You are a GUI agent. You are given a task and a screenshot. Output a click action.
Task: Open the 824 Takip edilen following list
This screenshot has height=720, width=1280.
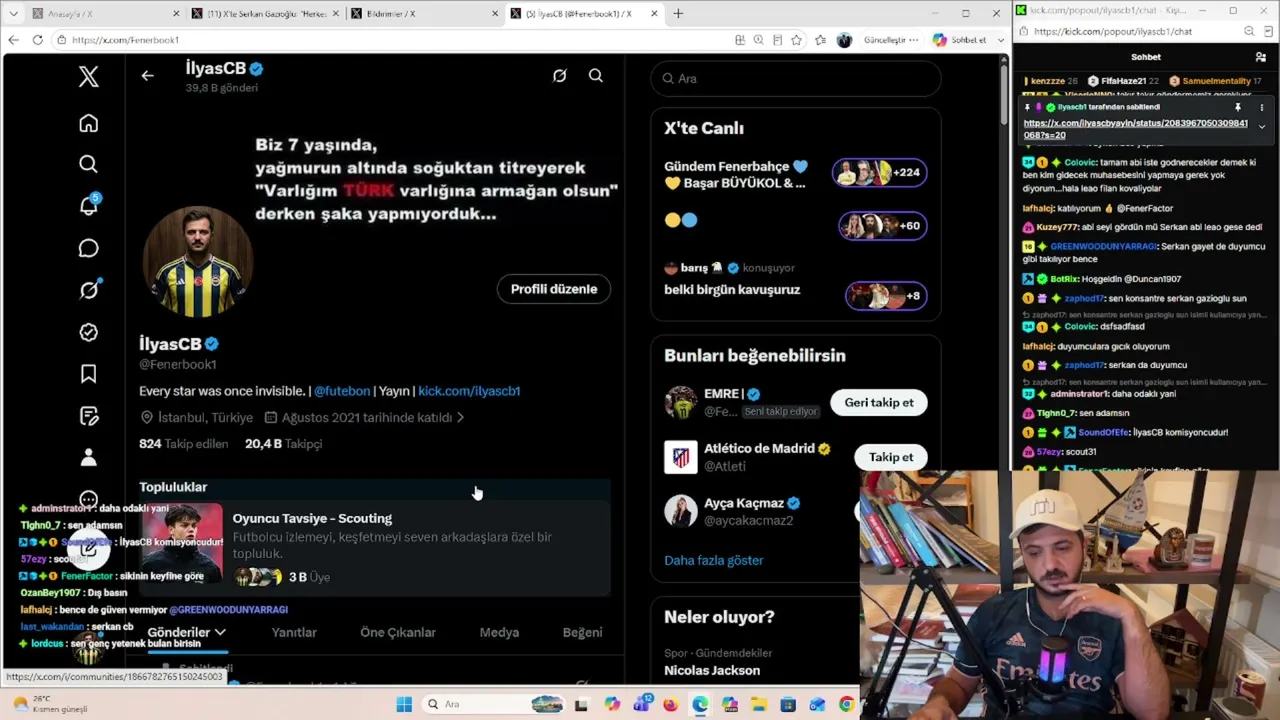(184, 443)
